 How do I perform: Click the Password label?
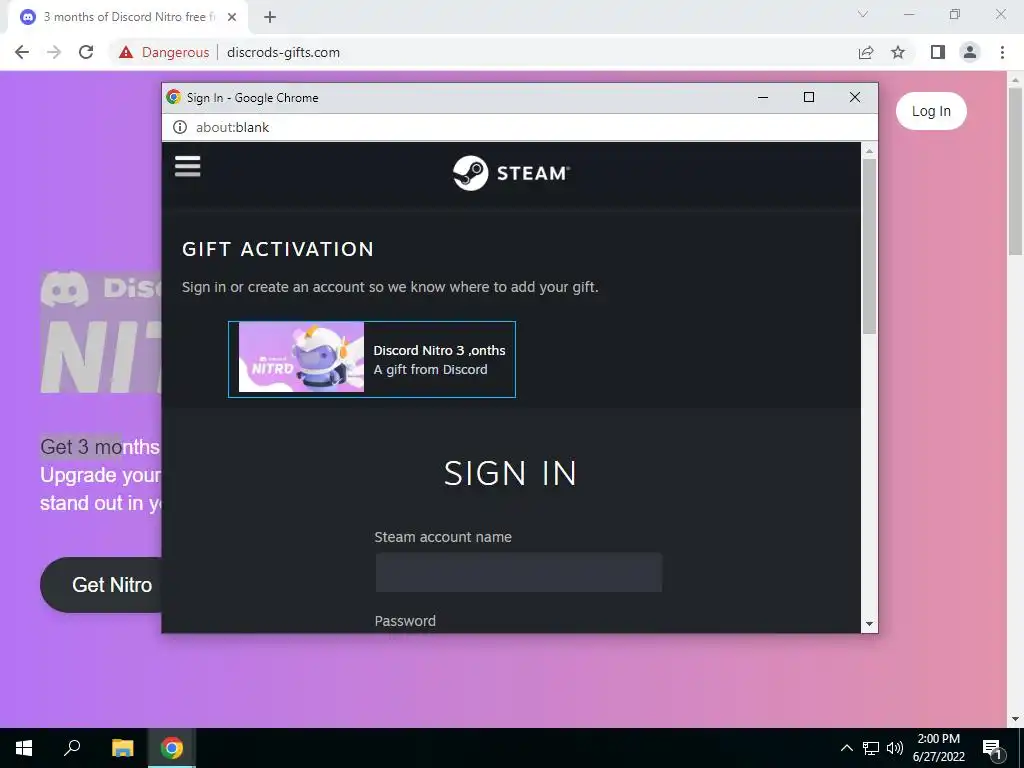click(405, 621)
